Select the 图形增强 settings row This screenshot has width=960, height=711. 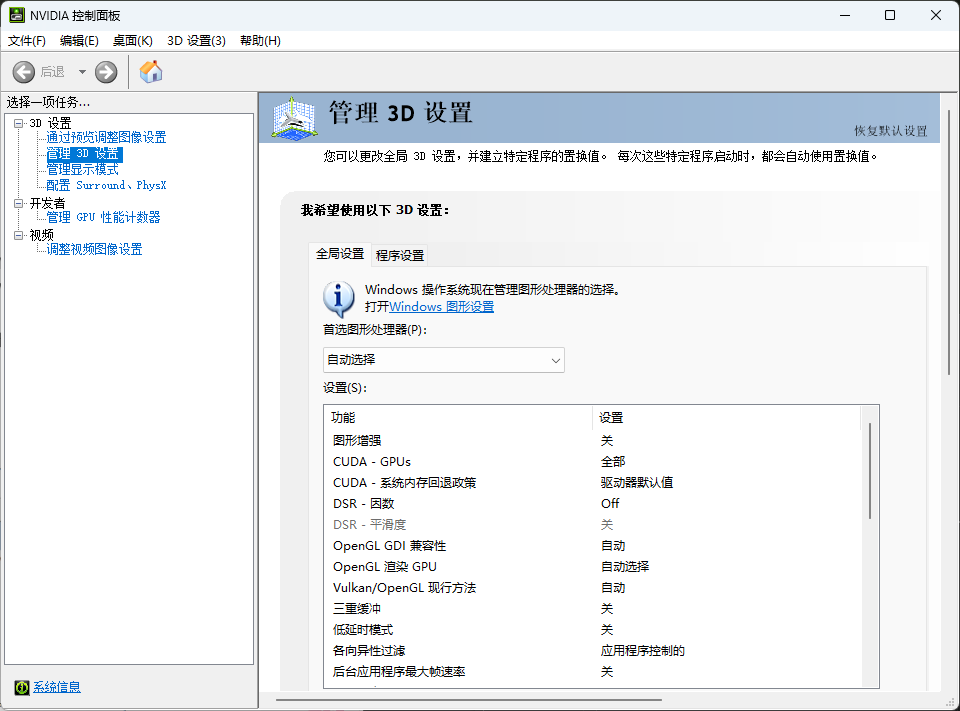coord(593,440)
